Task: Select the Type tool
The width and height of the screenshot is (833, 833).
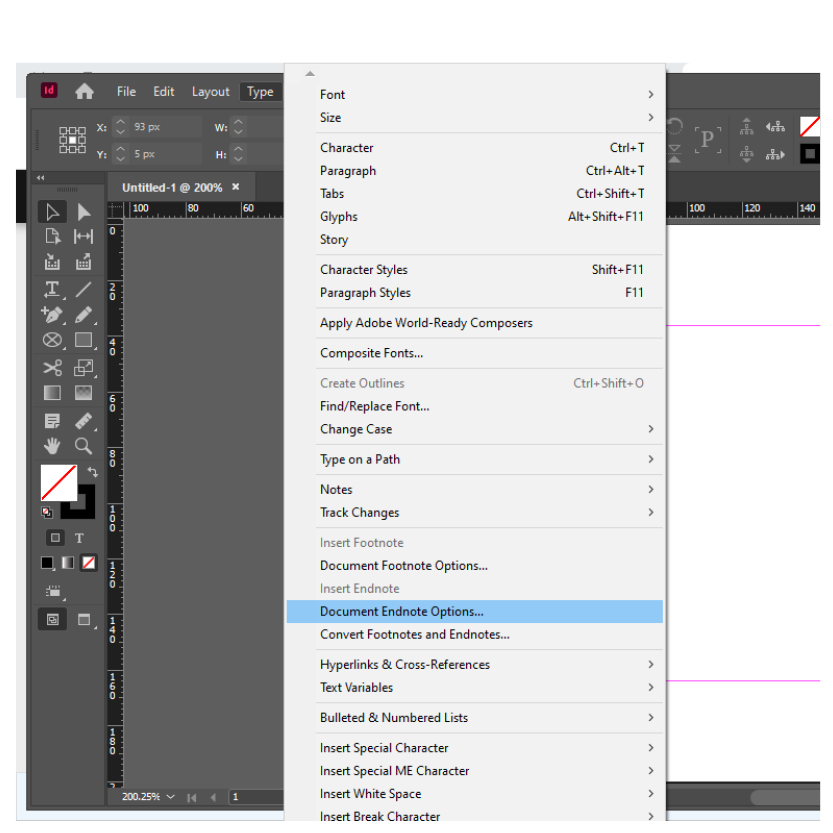Action: point(52,290)
